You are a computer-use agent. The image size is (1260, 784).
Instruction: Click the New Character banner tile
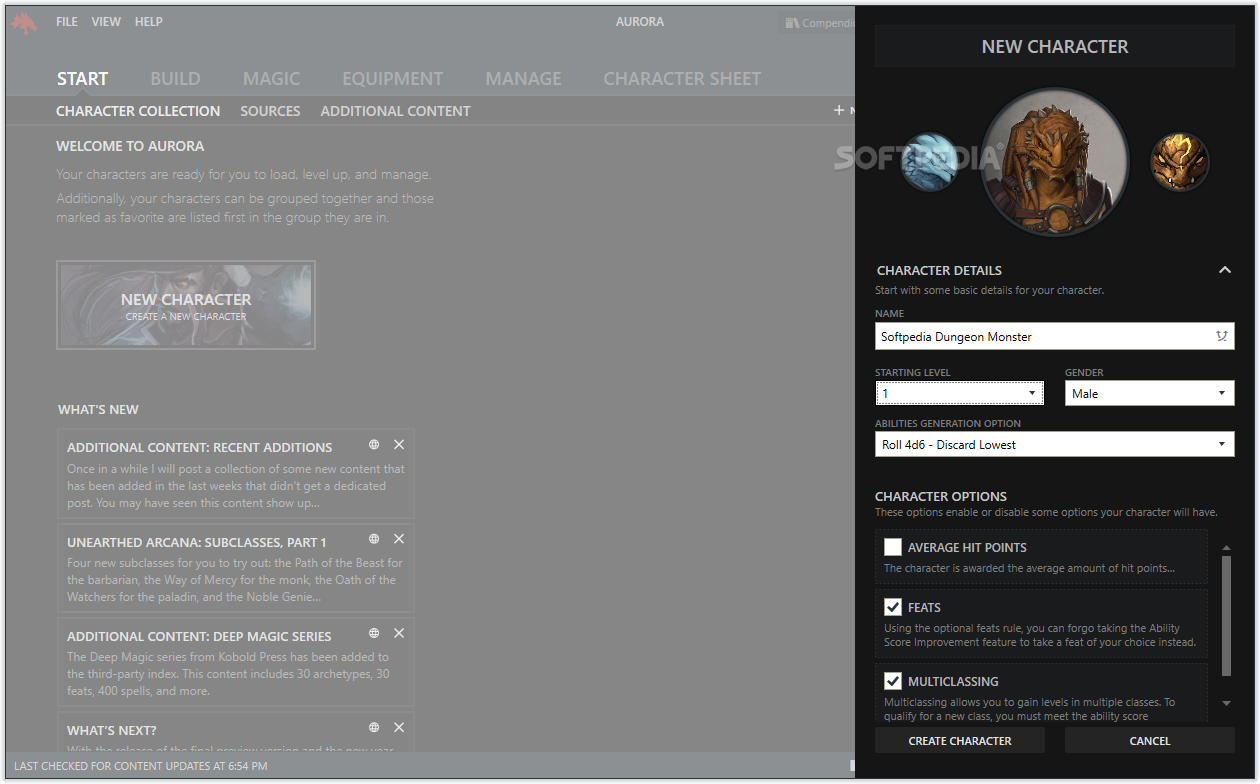(x=186, y=305)
